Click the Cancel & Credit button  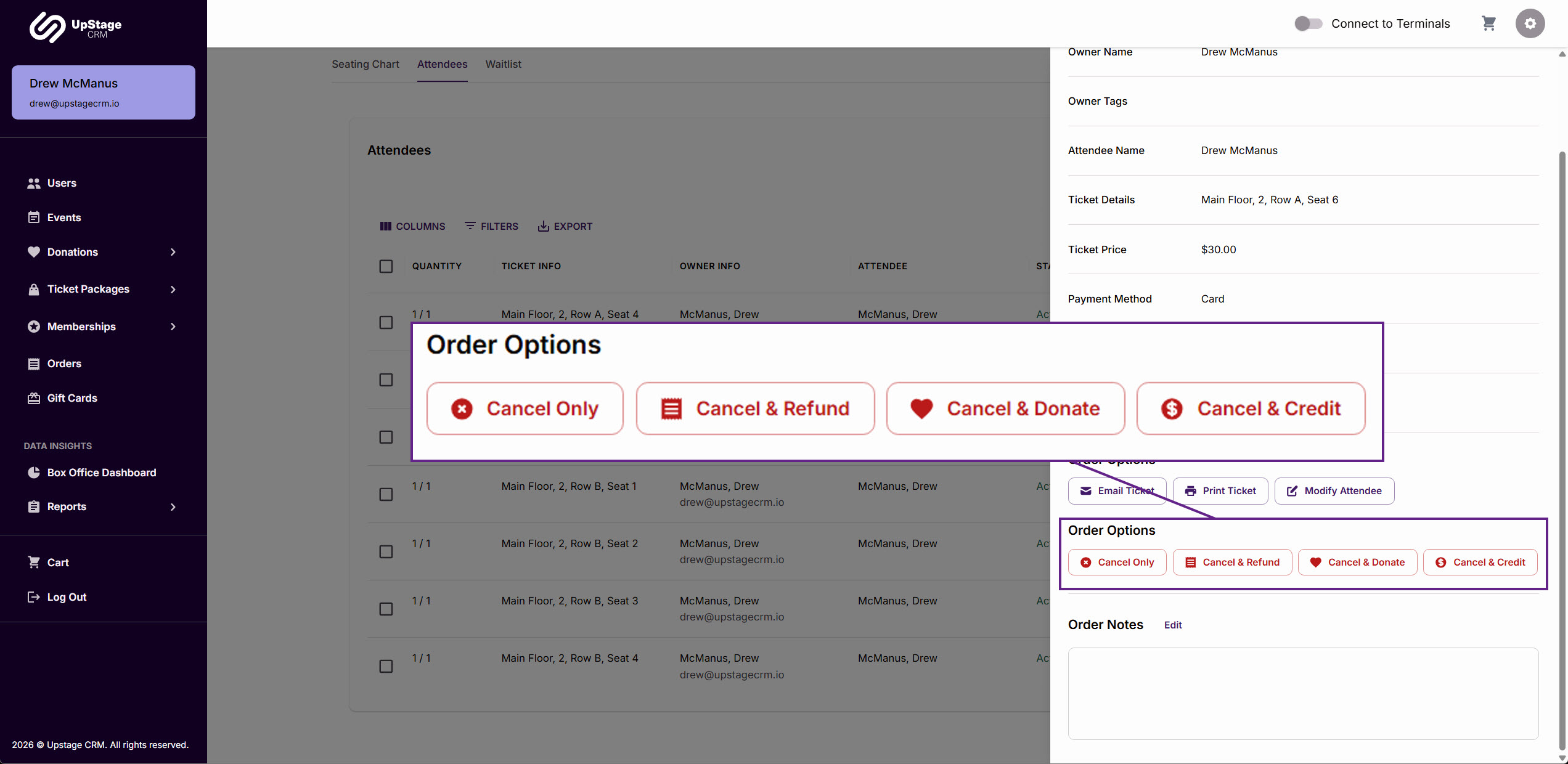(1480, 562)
